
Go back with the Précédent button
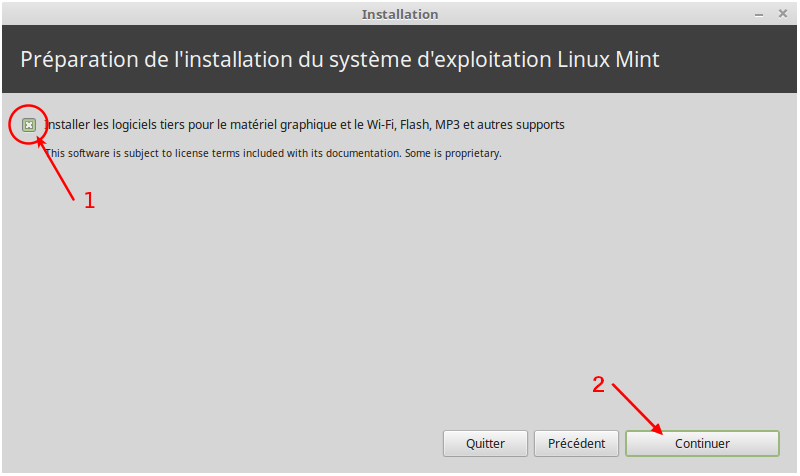(576, 443)
